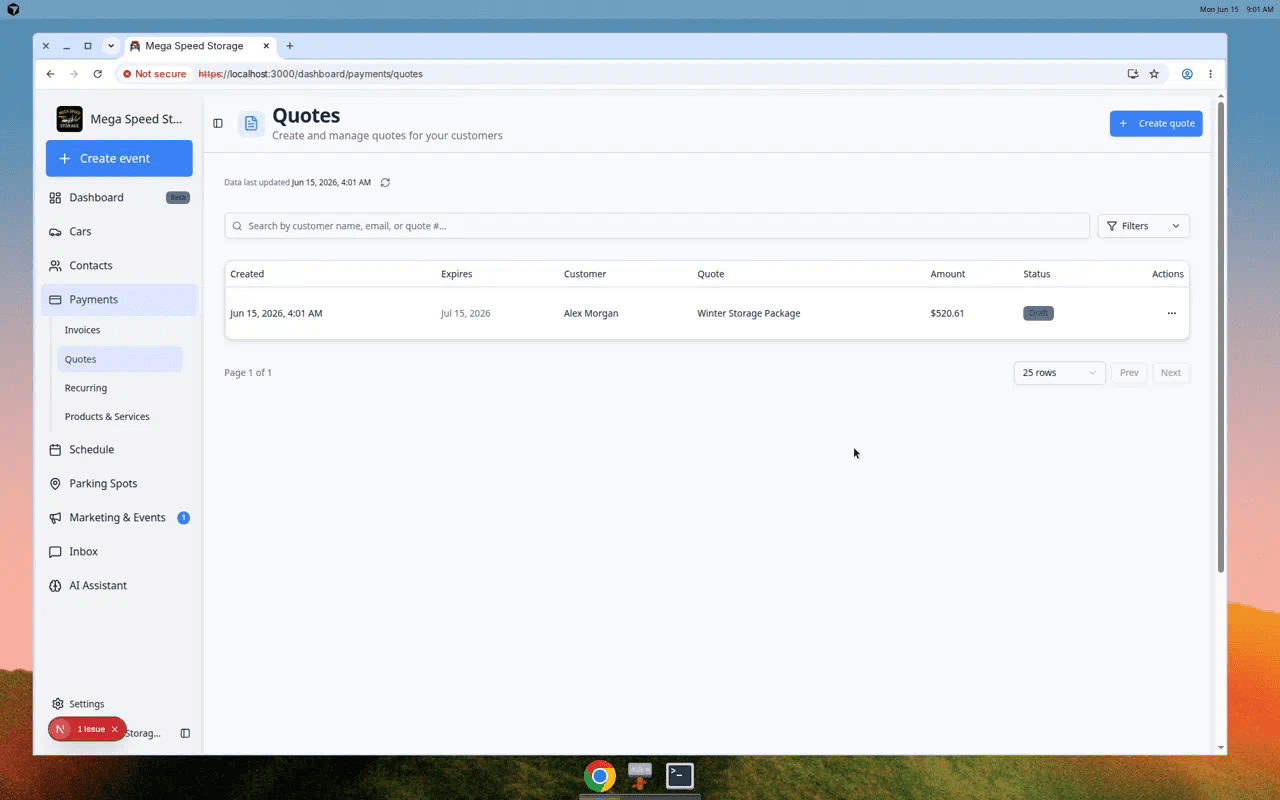Viewport: 1280px width, 800px height.
Task: Open the AI Assistant
Action: click(x=119, y=586)
